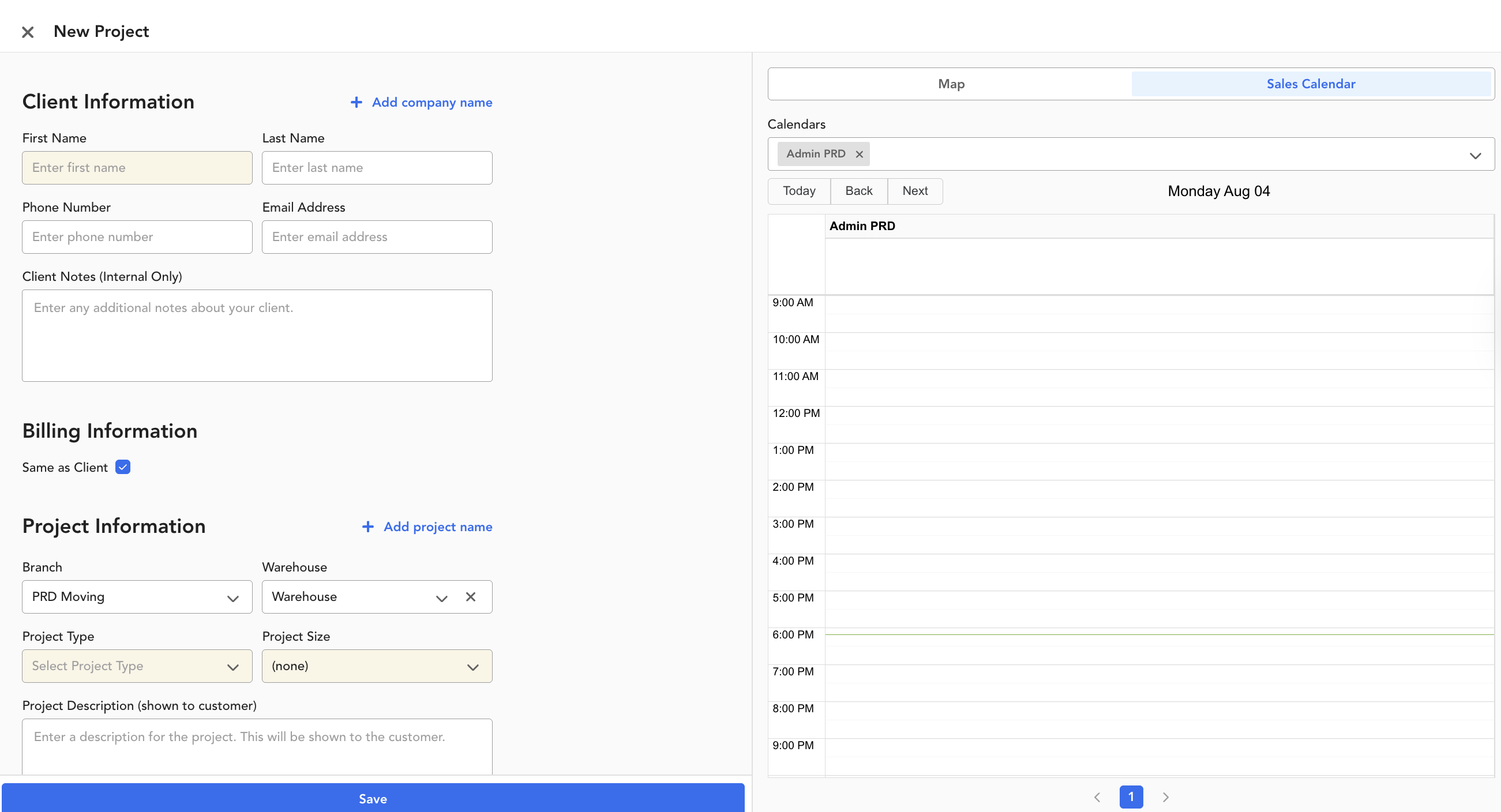
Task: Close the New Project dialog with X icon
Action: pos(27,32)
